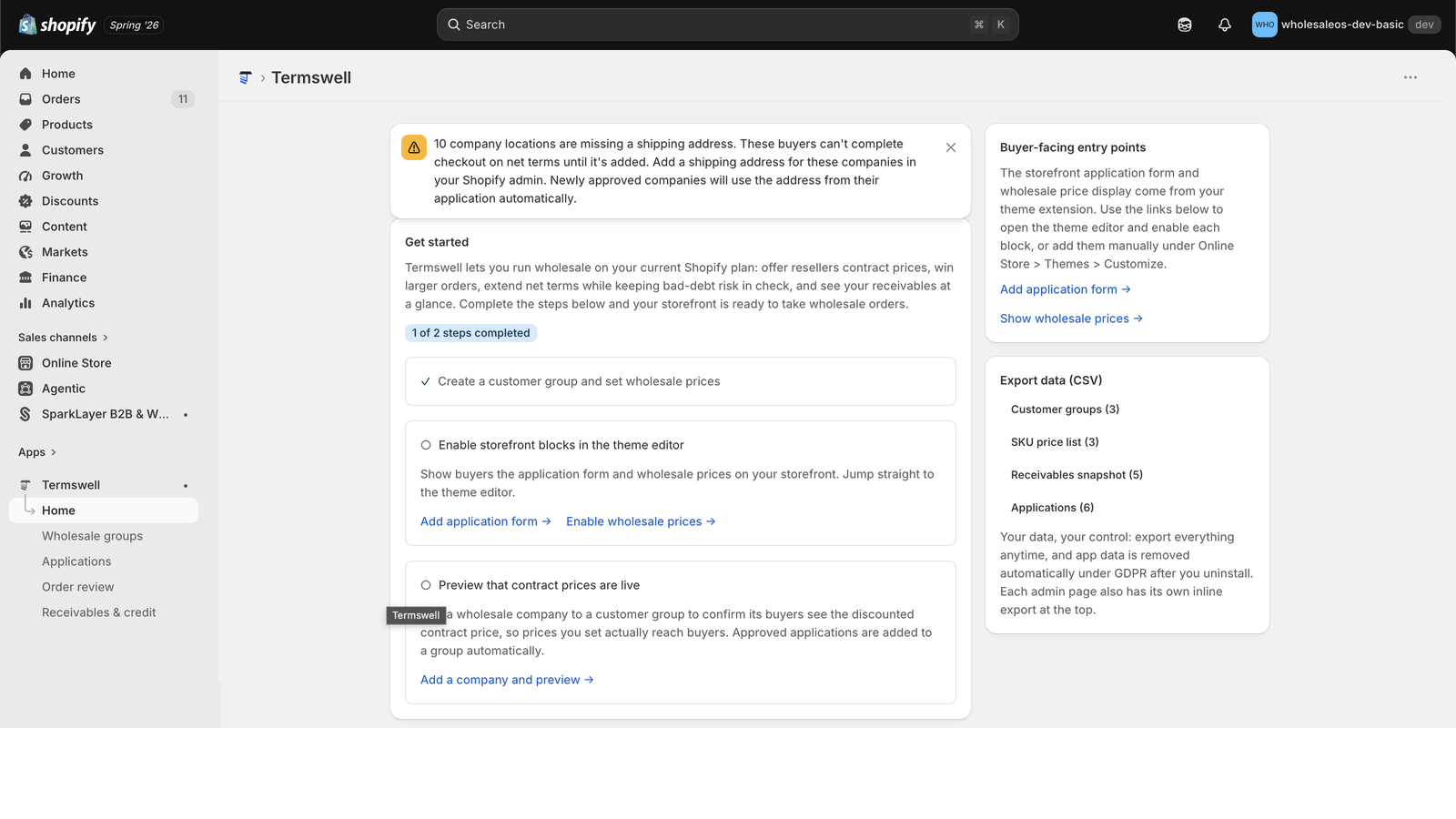This screenshot has height=819, width=1456.
Task: Click Add a company and preview link
Action: [507, 680]
